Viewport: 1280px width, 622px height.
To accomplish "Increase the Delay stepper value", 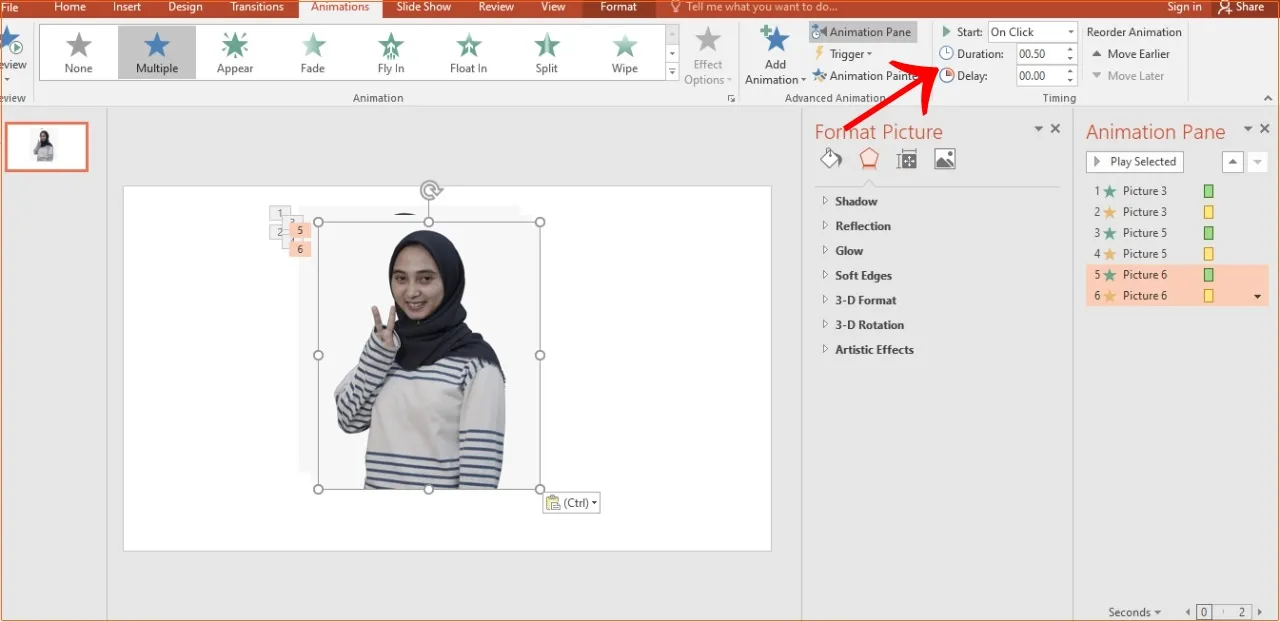I will (1070, 71).
